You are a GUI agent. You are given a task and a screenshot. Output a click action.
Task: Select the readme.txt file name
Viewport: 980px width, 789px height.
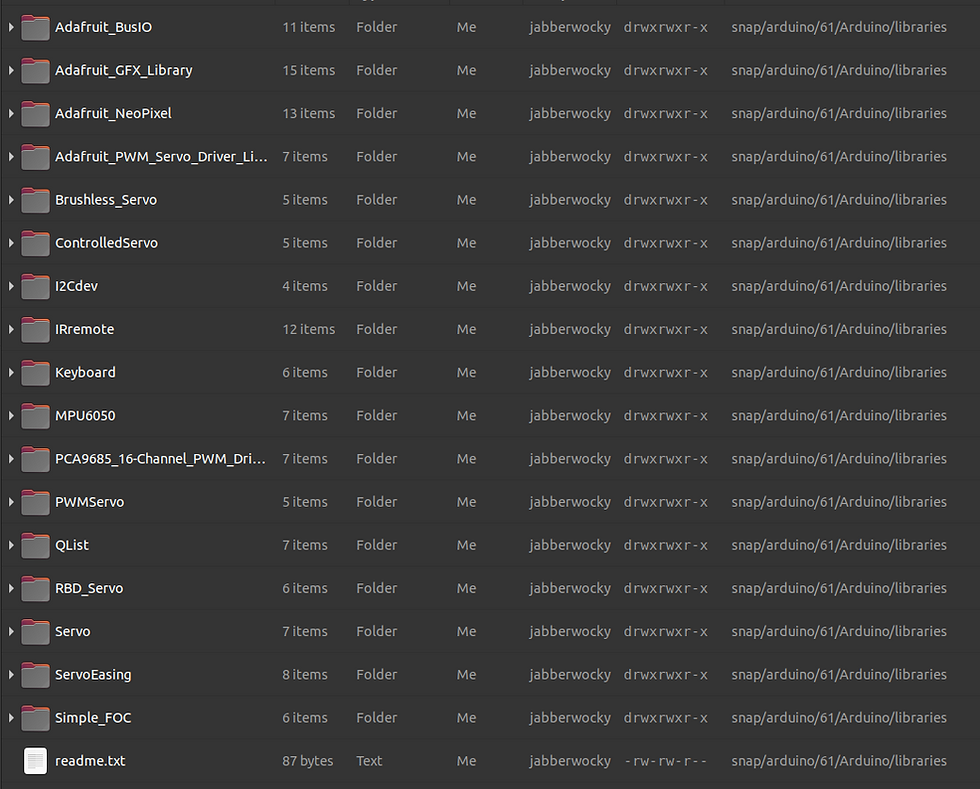(90, 761)
